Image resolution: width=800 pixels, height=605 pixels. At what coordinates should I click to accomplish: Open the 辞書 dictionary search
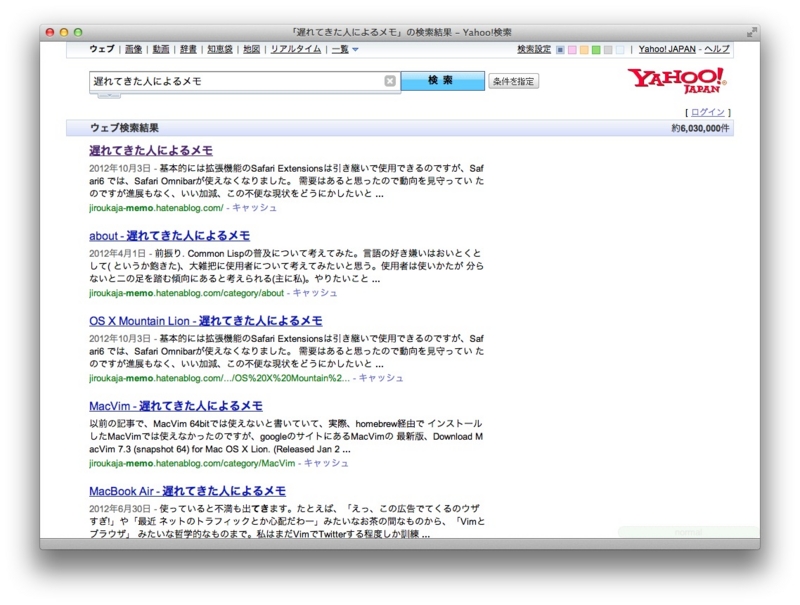pos(190,48)
